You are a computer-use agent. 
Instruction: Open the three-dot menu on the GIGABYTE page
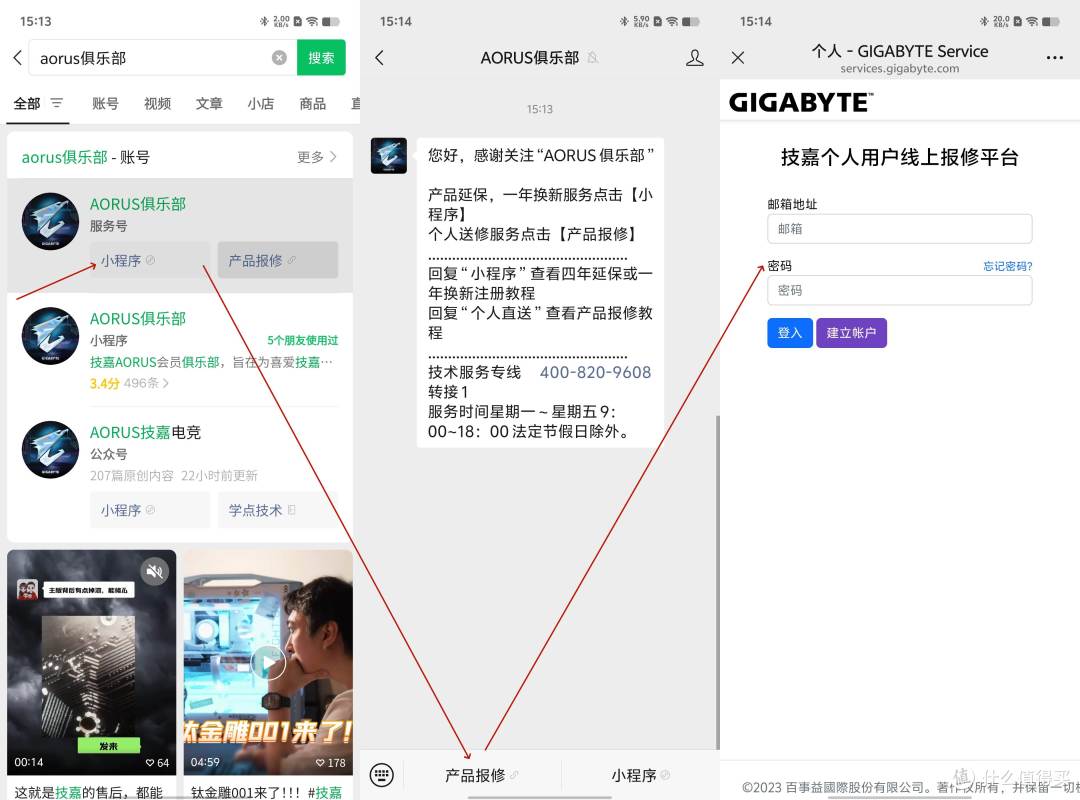(1055, 58)
